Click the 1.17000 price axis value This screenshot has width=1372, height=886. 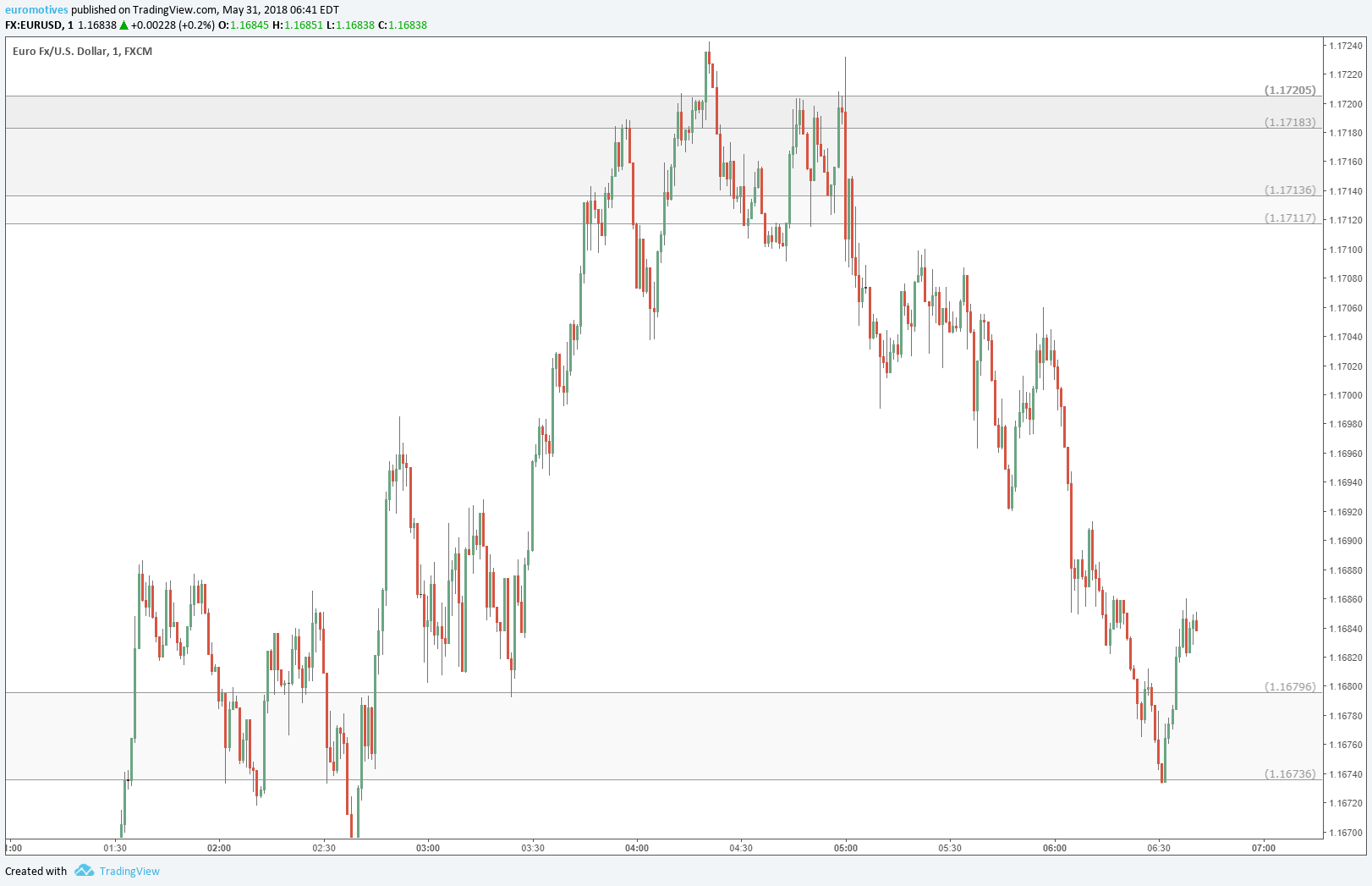coord(1346,395)
